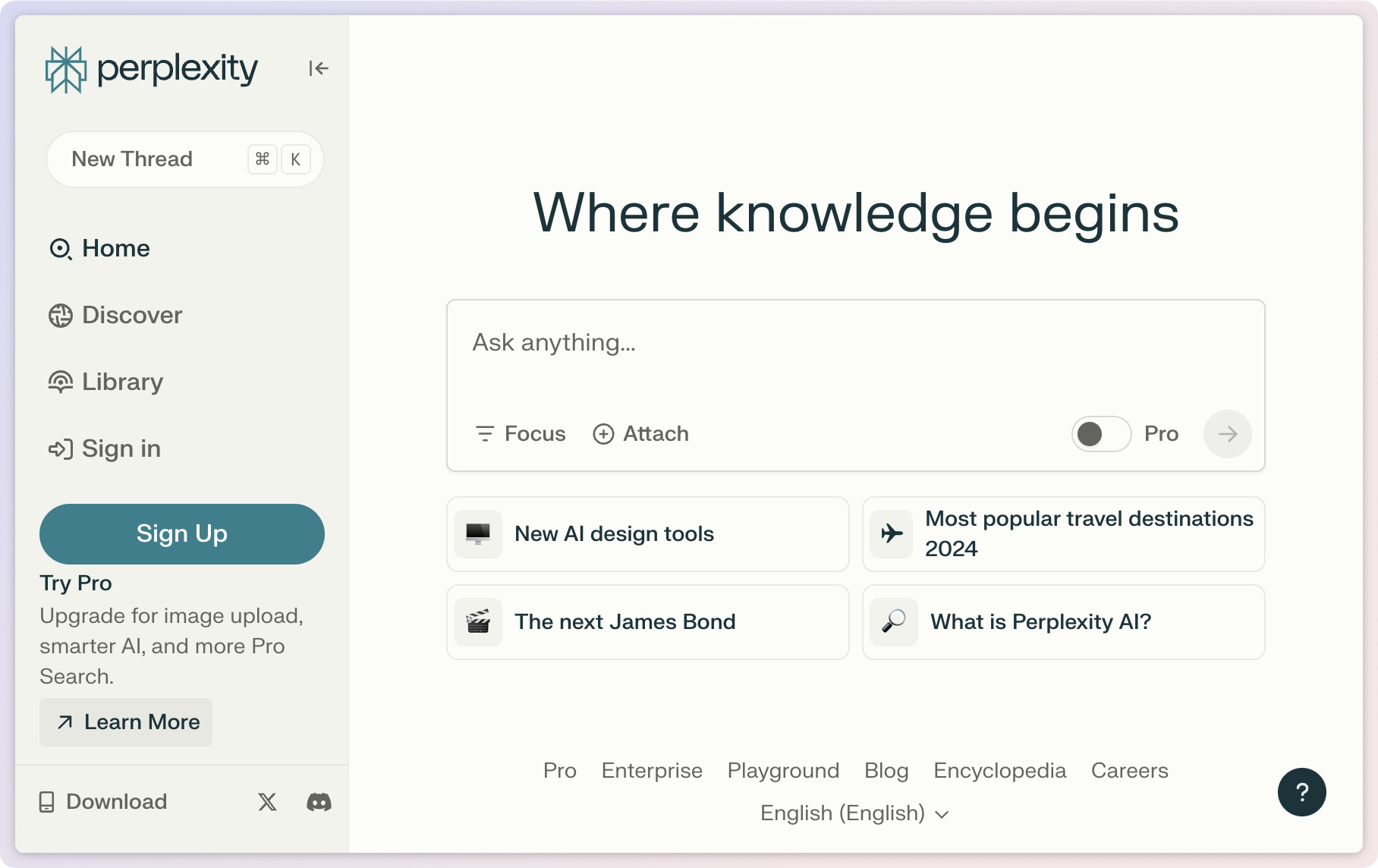Image resolution: width=1378 pixels, height=868 pixels.
Task: Click the Perplexity logo icon
Action: pos(66,69)
